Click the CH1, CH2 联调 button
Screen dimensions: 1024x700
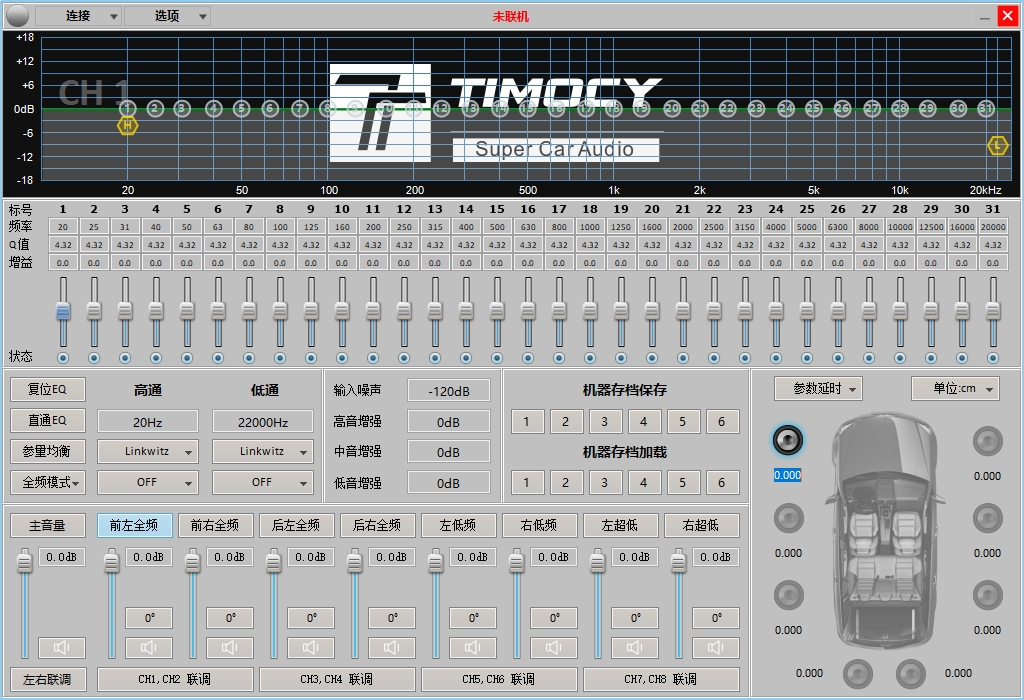tap(175, 679)
